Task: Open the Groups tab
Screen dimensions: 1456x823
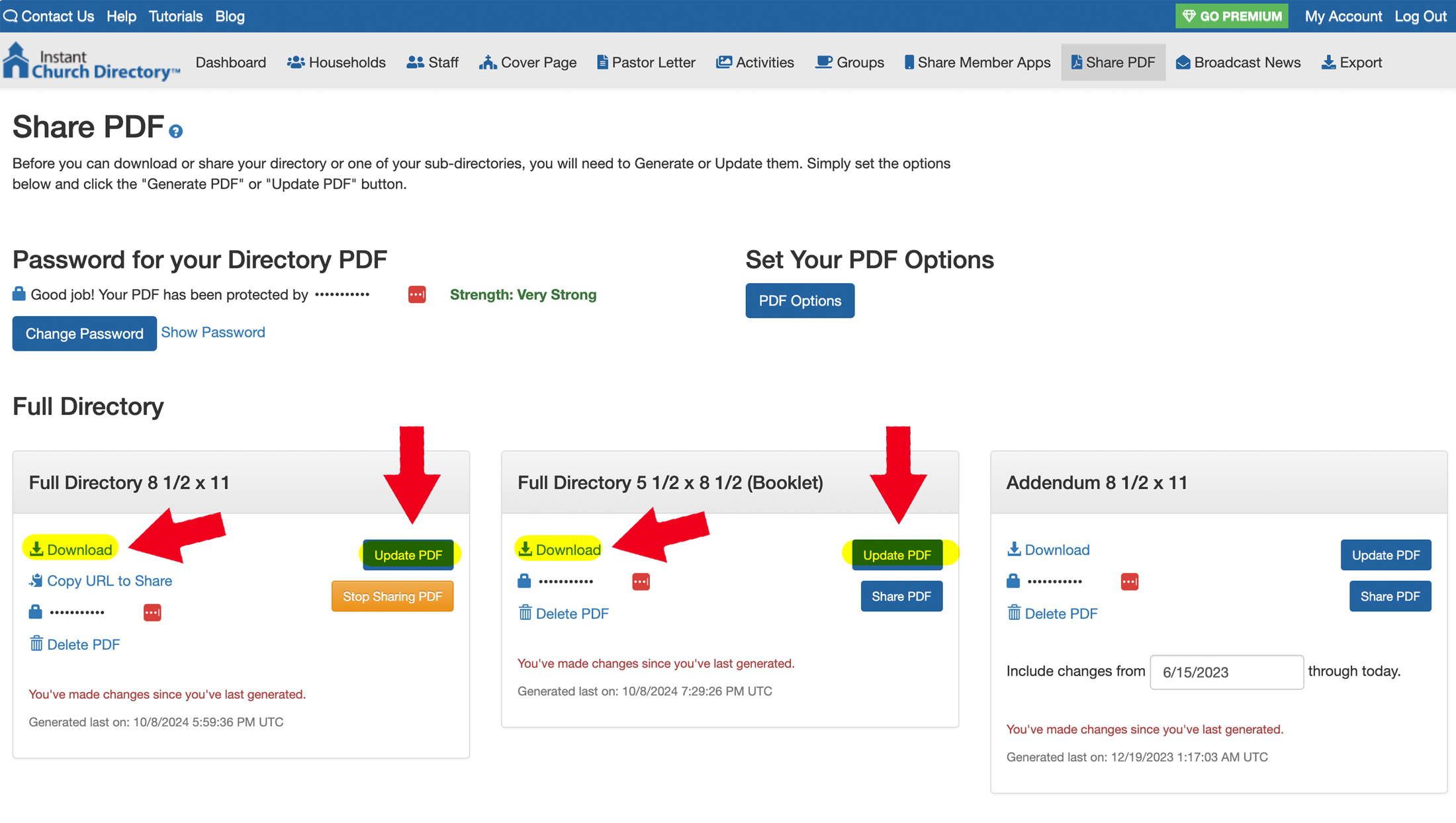Action: [x=850, y=62]
